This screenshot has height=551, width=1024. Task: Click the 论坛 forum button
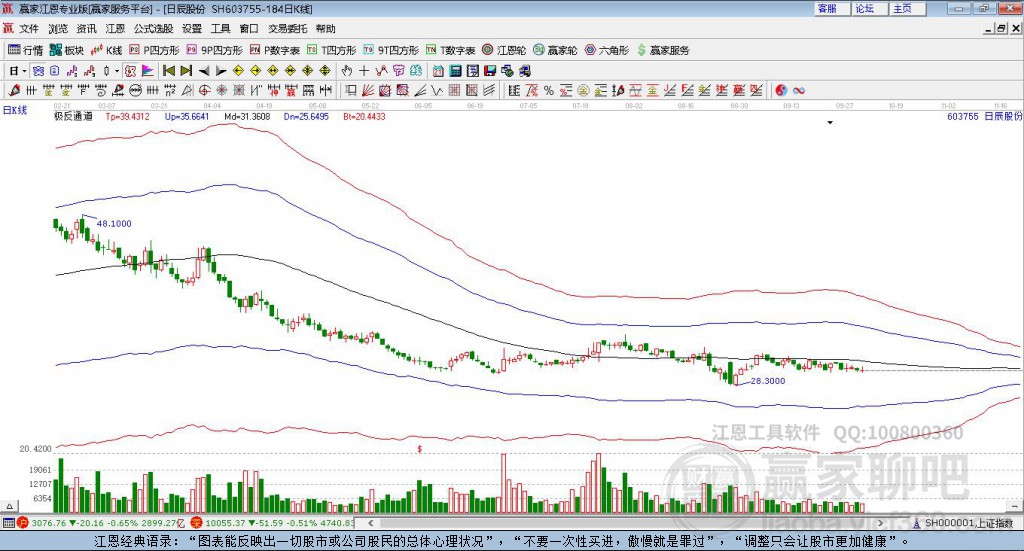pos(870,8)
